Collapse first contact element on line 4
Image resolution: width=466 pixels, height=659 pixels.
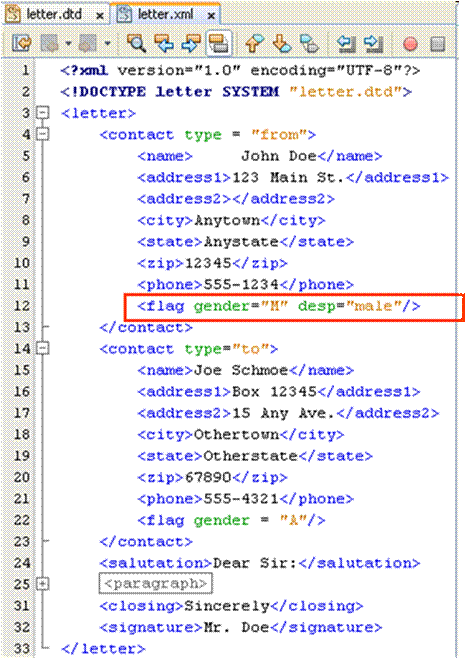click(42, 134)
